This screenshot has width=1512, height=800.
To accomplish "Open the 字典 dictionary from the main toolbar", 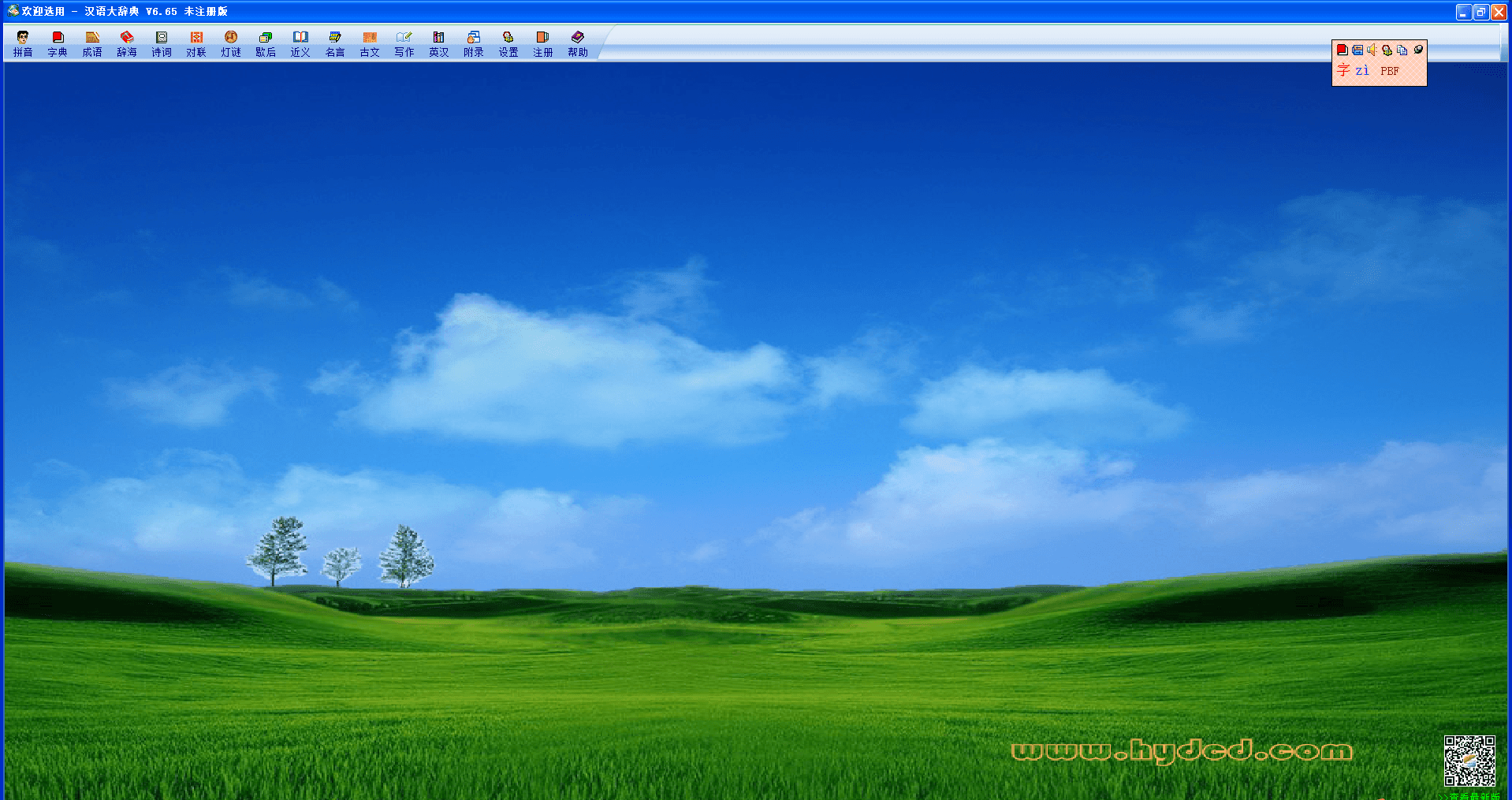I will click(58, 43).
